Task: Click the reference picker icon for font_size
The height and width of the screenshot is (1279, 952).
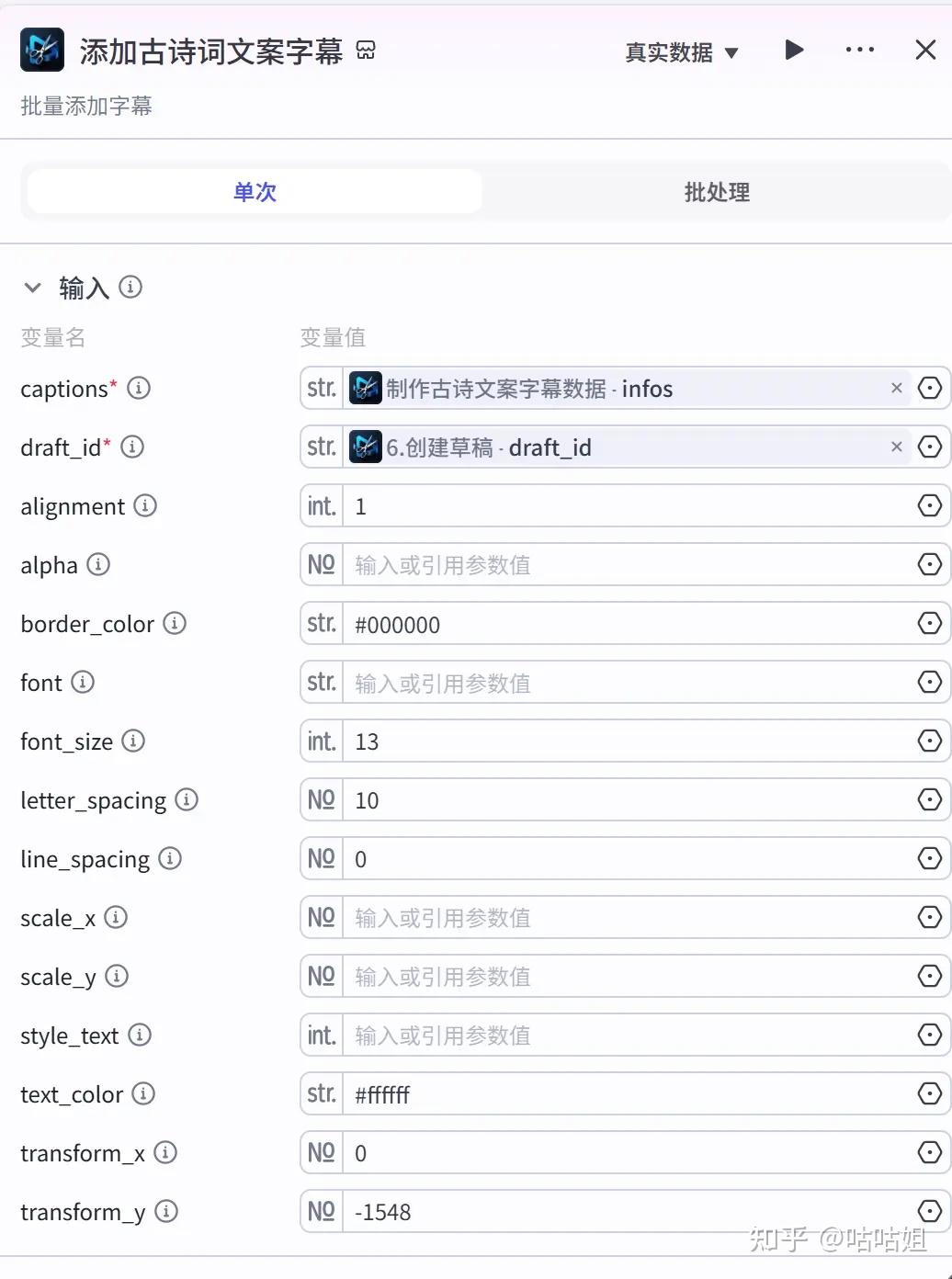Action: click(x=929, y=741)
